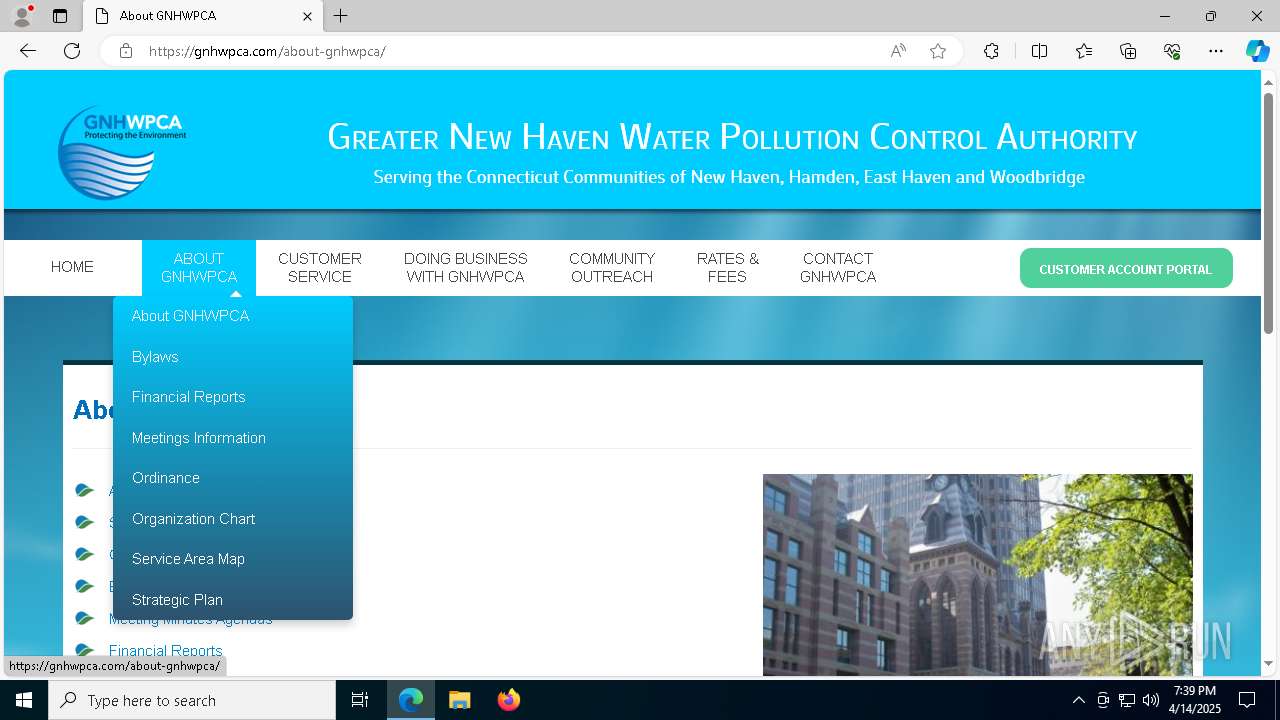
Task: Open the volume control
Action: 1150,700
